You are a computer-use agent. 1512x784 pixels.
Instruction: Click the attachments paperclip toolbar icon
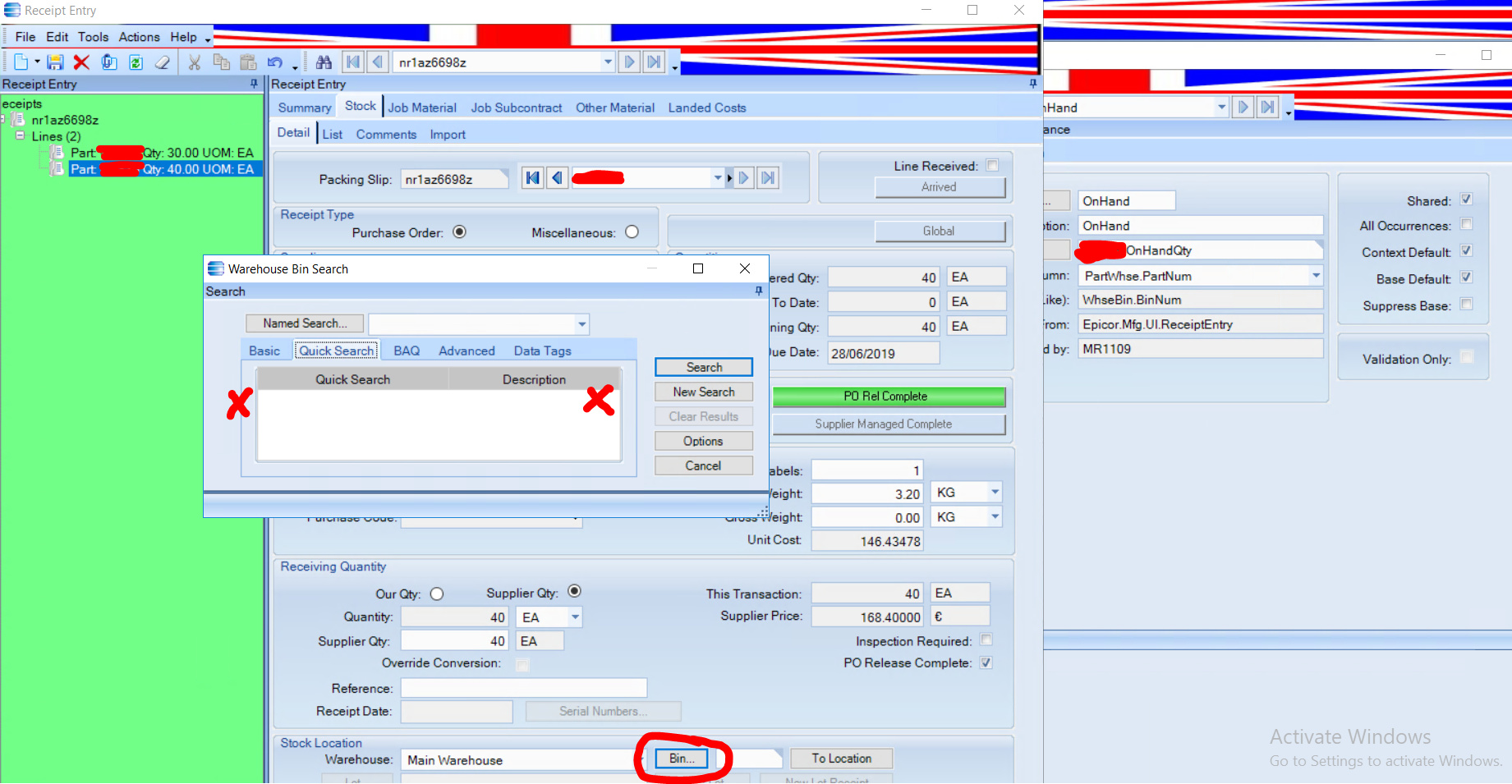pos(109,62)
